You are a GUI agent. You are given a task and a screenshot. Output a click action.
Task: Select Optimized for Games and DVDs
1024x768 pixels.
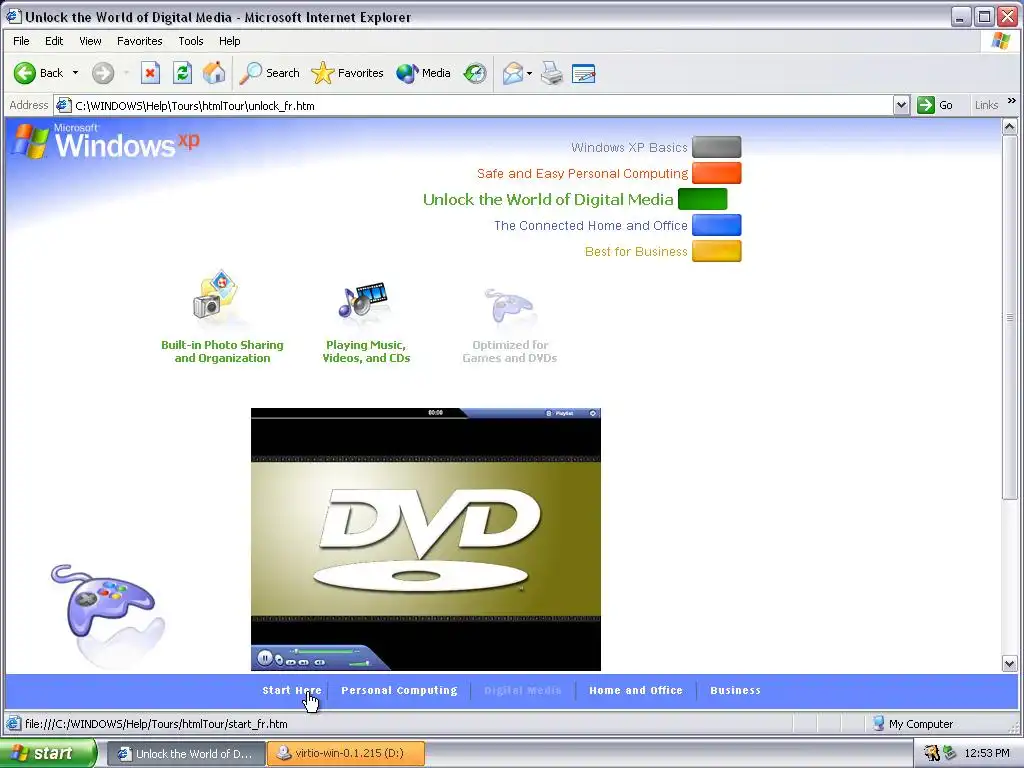[509, 351]
